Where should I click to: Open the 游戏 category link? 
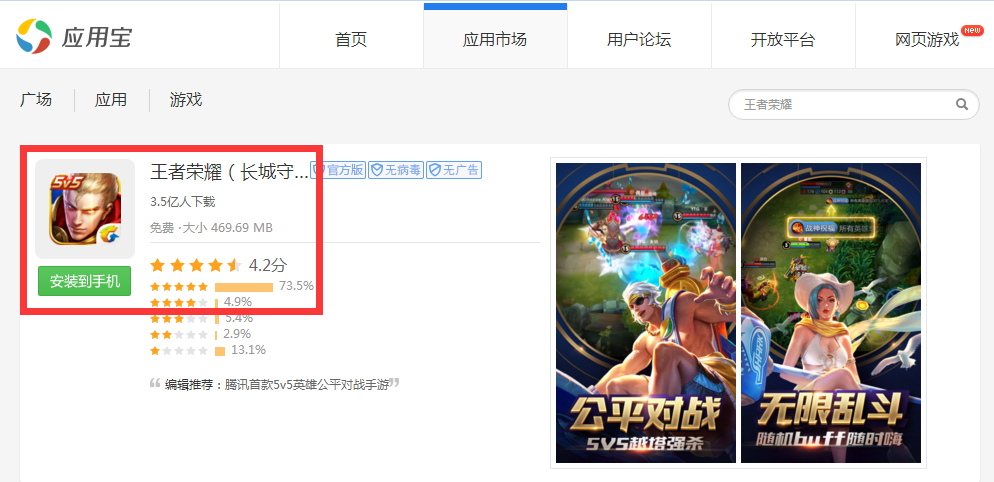pos(186,100)
